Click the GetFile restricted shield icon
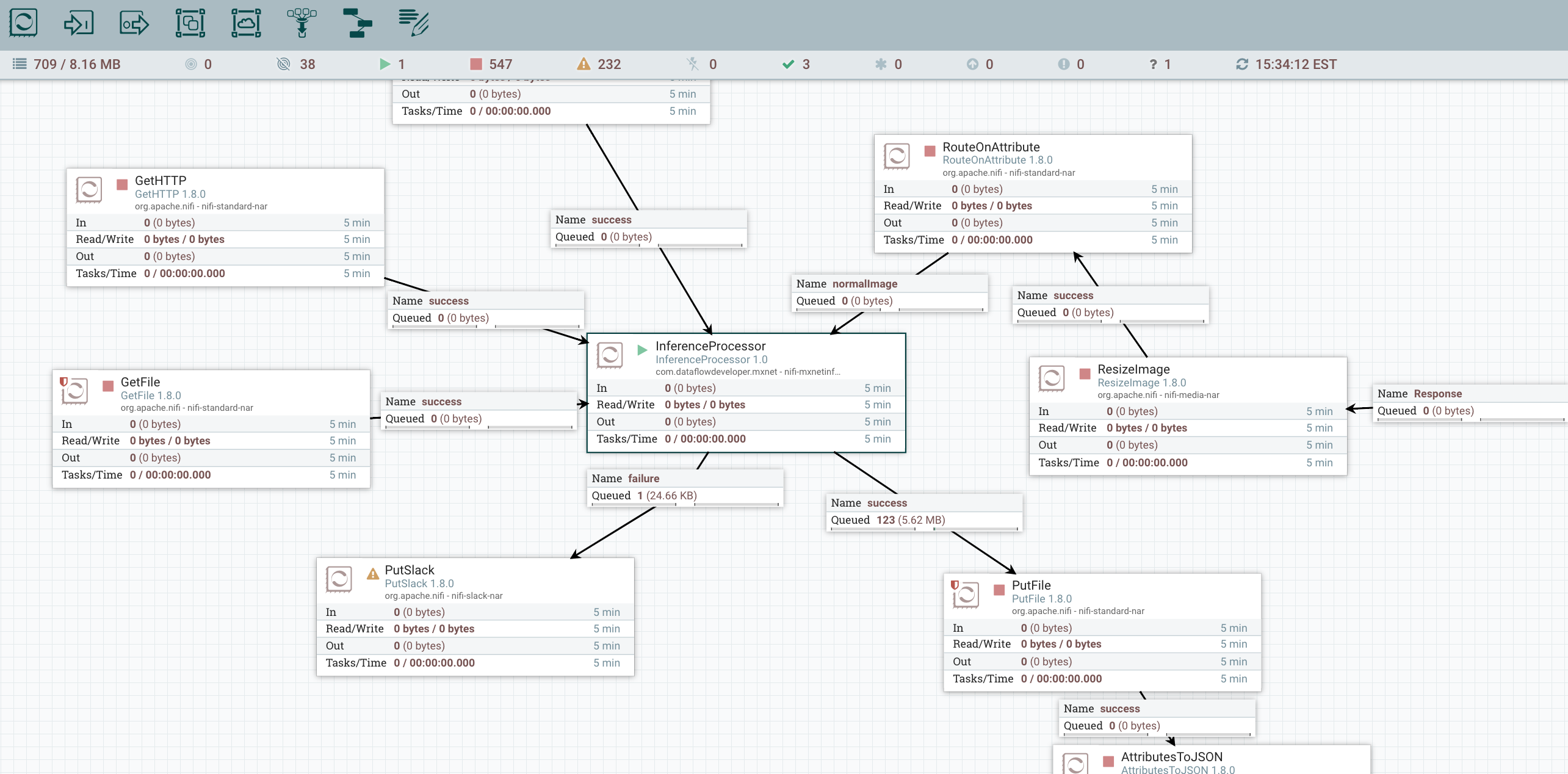Viewport: 1568px width, 774px height. click(x=63, y=382)
